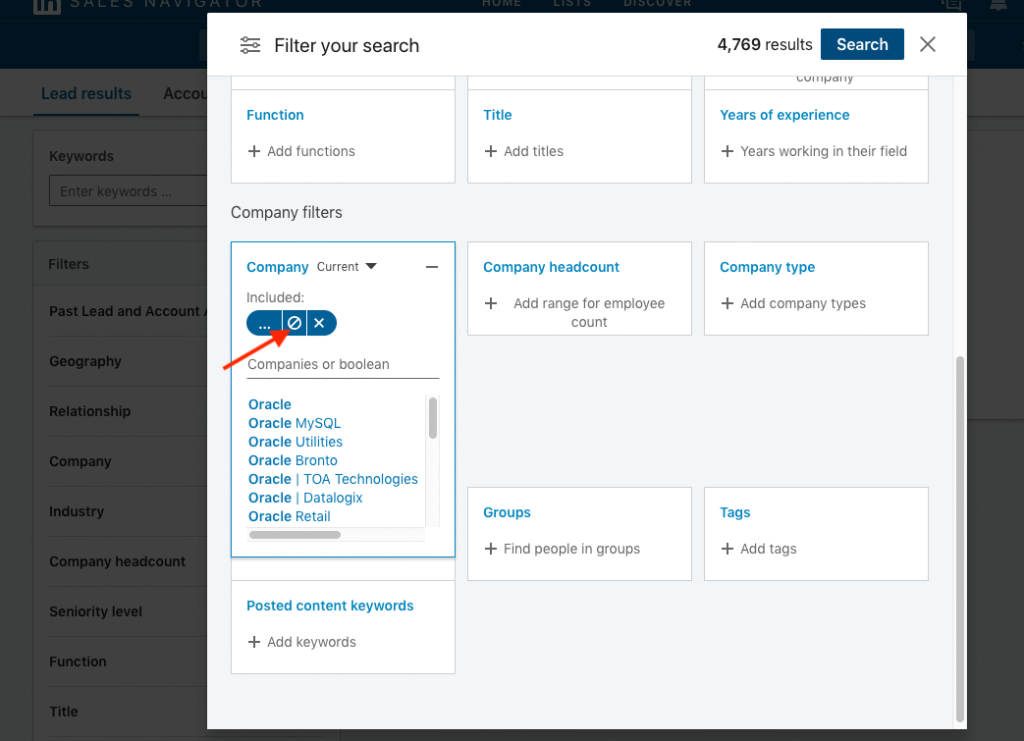
Task: Select Oracle MySQL suggestion
Action: click(x=295, y=424)
